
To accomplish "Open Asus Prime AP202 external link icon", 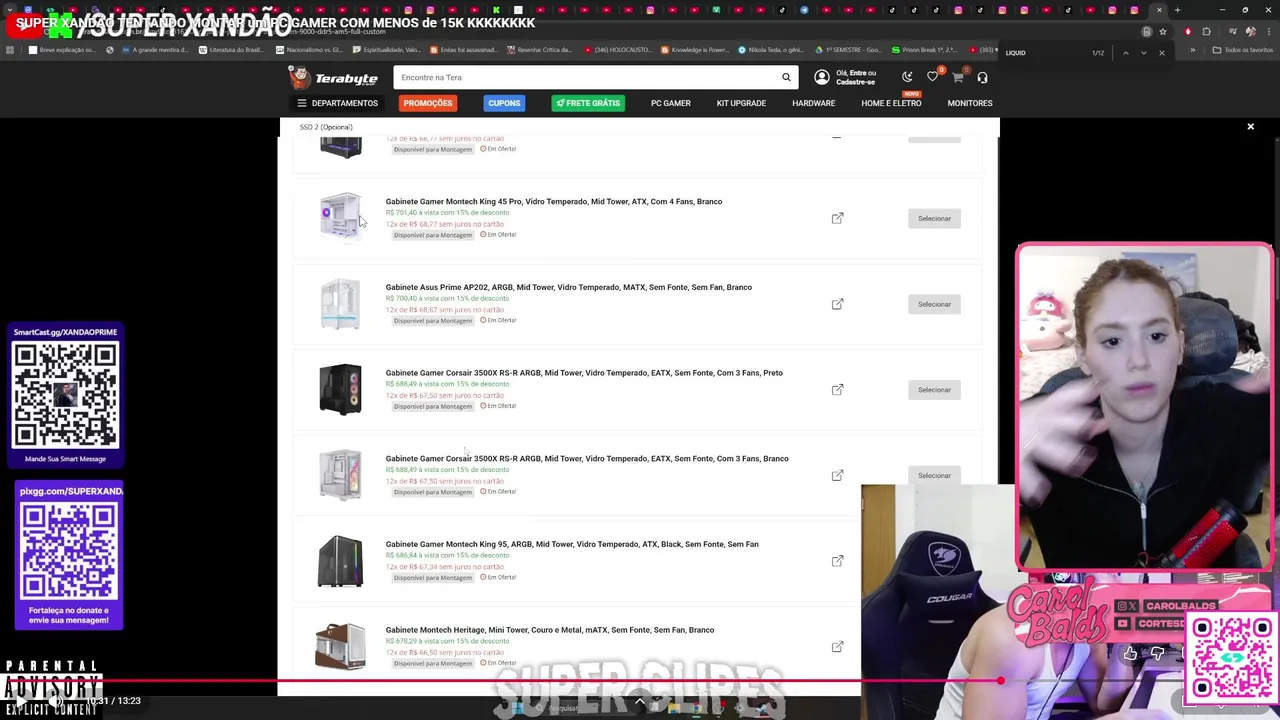I will tap(837, 304).
